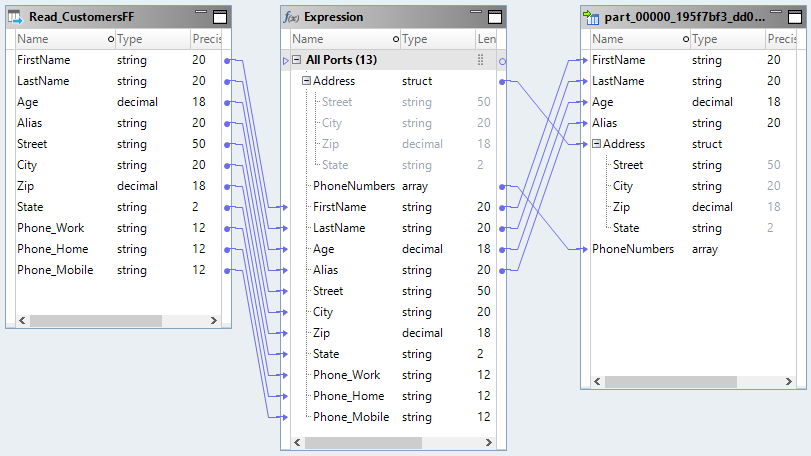This screenshot has width=811, height=456.
Task: Click the input arrow of PhoneNumbers in target
Action: click(x=584, y=249)
